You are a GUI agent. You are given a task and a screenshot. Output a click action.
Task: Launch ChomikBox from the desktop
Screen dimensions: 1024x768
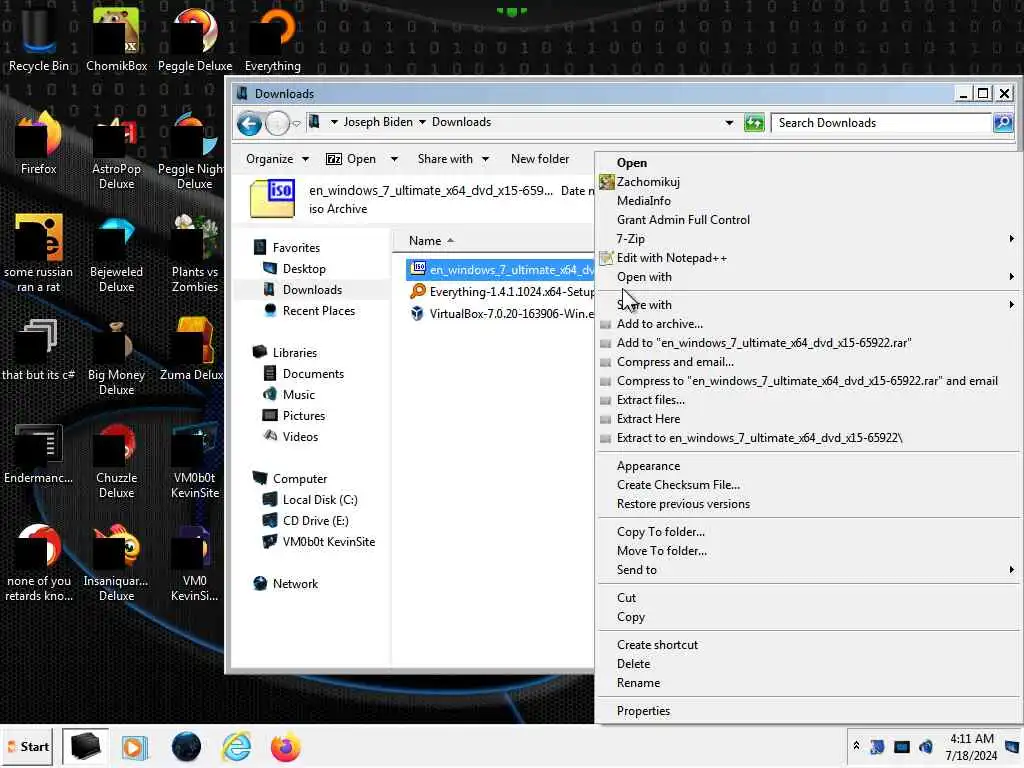point(116,39)
